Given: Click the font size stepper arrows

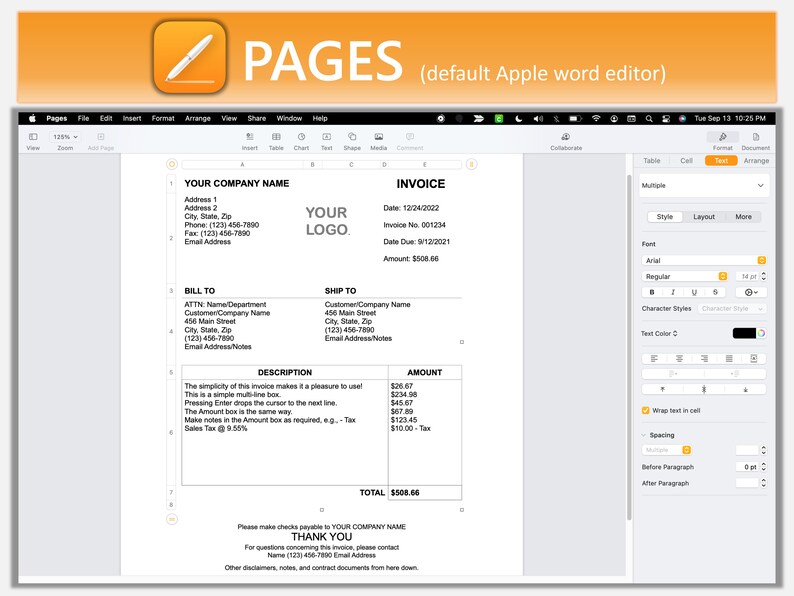Looking at the screenshot, I should coord(764,276).
